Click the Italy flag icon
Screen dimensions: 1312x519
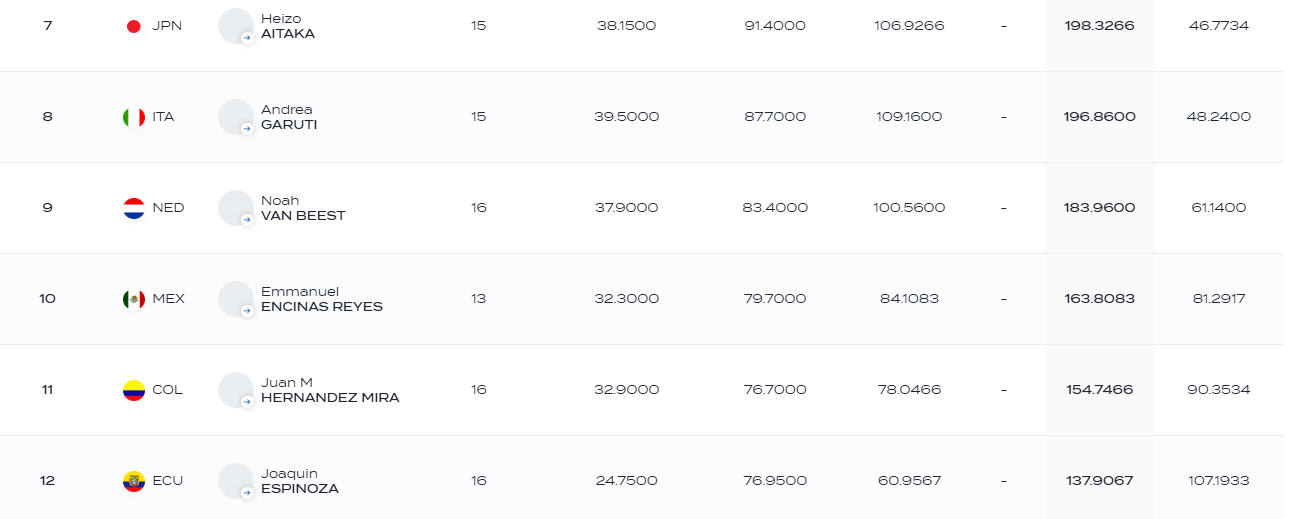(x=133, y=117)
